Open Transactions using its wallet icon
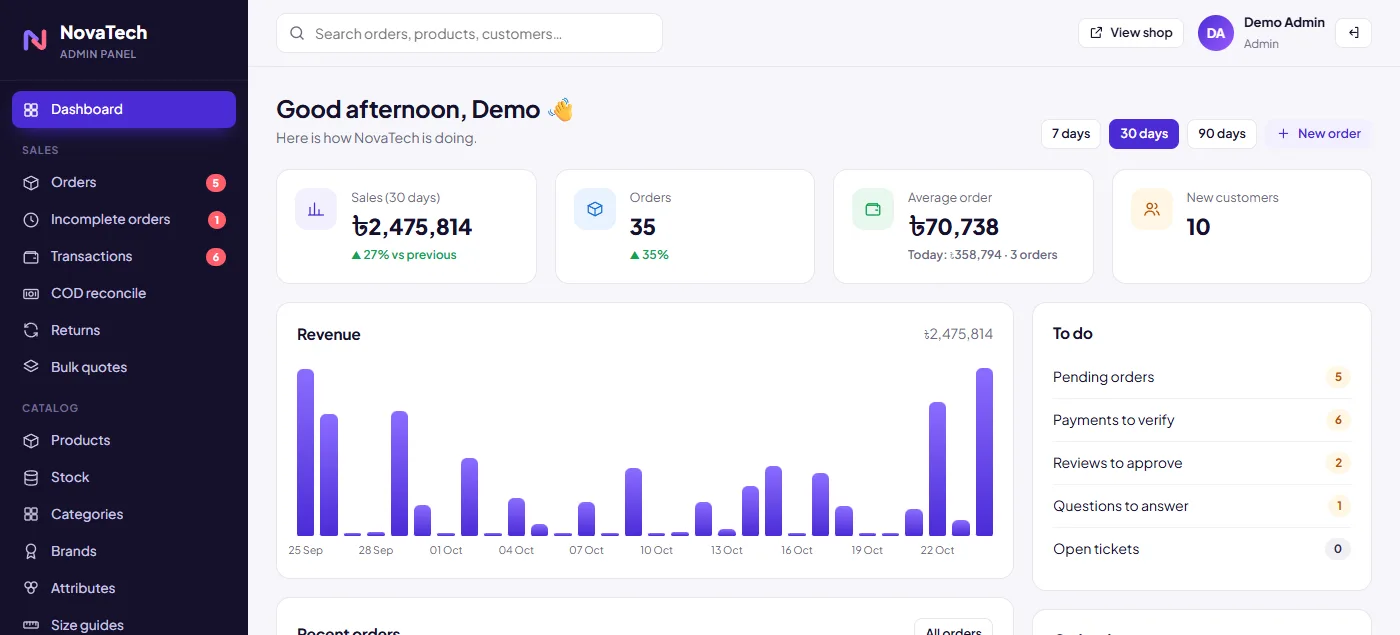This screenshot has height=635, width=1400. click(31, 257)
